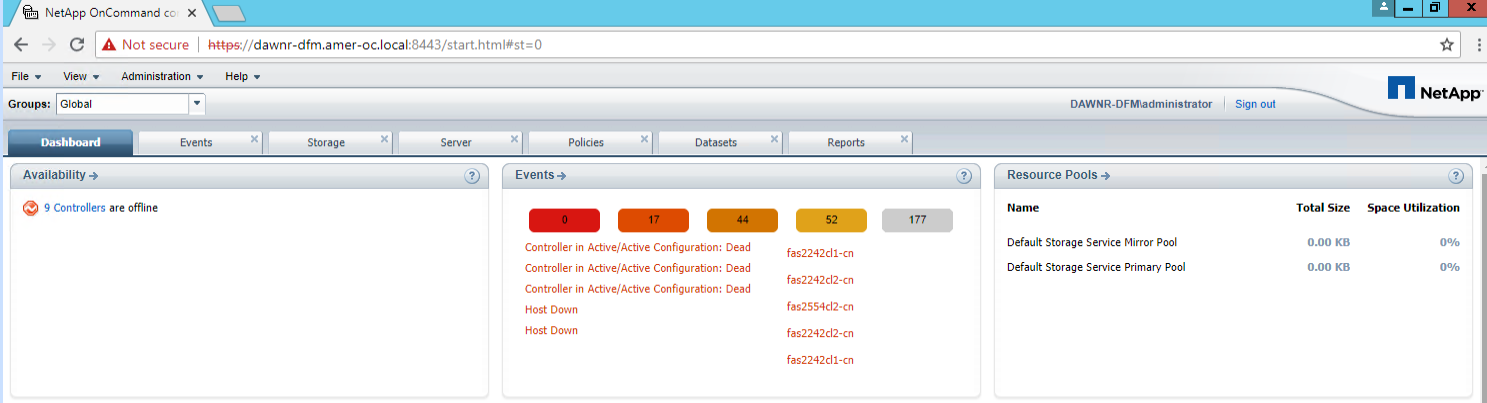
Task: Close the Storage tab
Action: click(x=384, y=139)
